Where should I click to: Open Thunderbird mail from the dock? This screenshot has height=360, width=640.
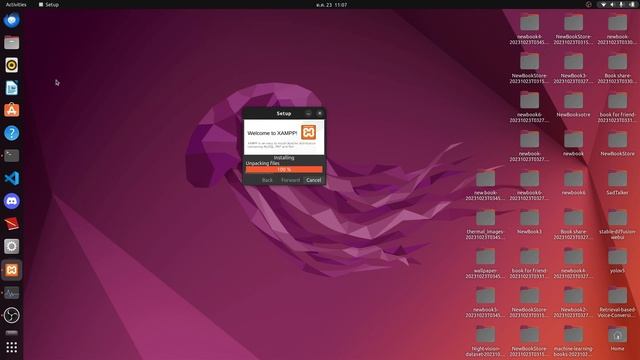point(11,20)
